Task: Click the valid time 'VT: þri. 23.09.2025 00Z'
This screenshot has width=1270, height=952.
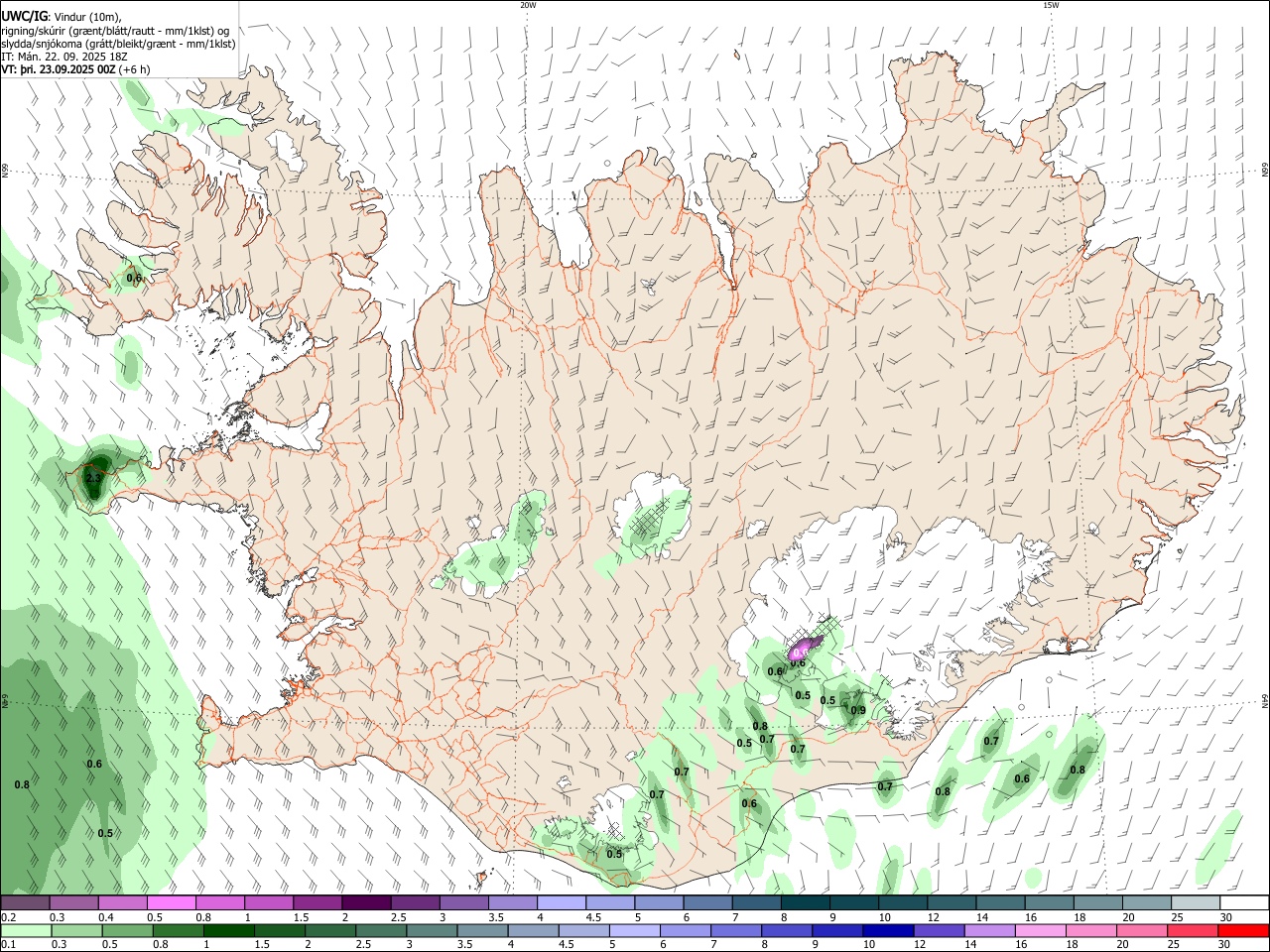Action: click(59, 69)
